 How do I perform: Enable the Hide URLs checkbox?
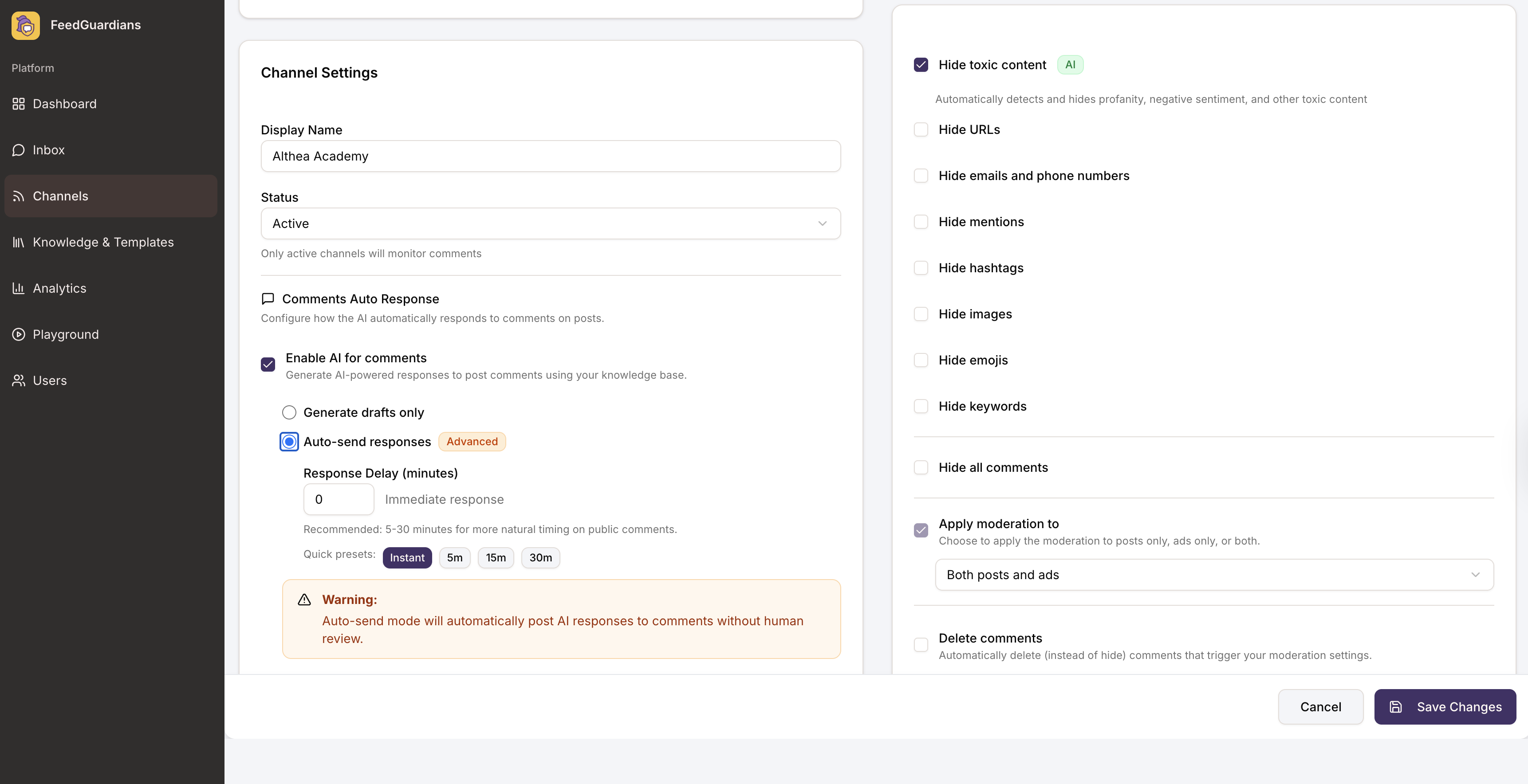point(921,129)
